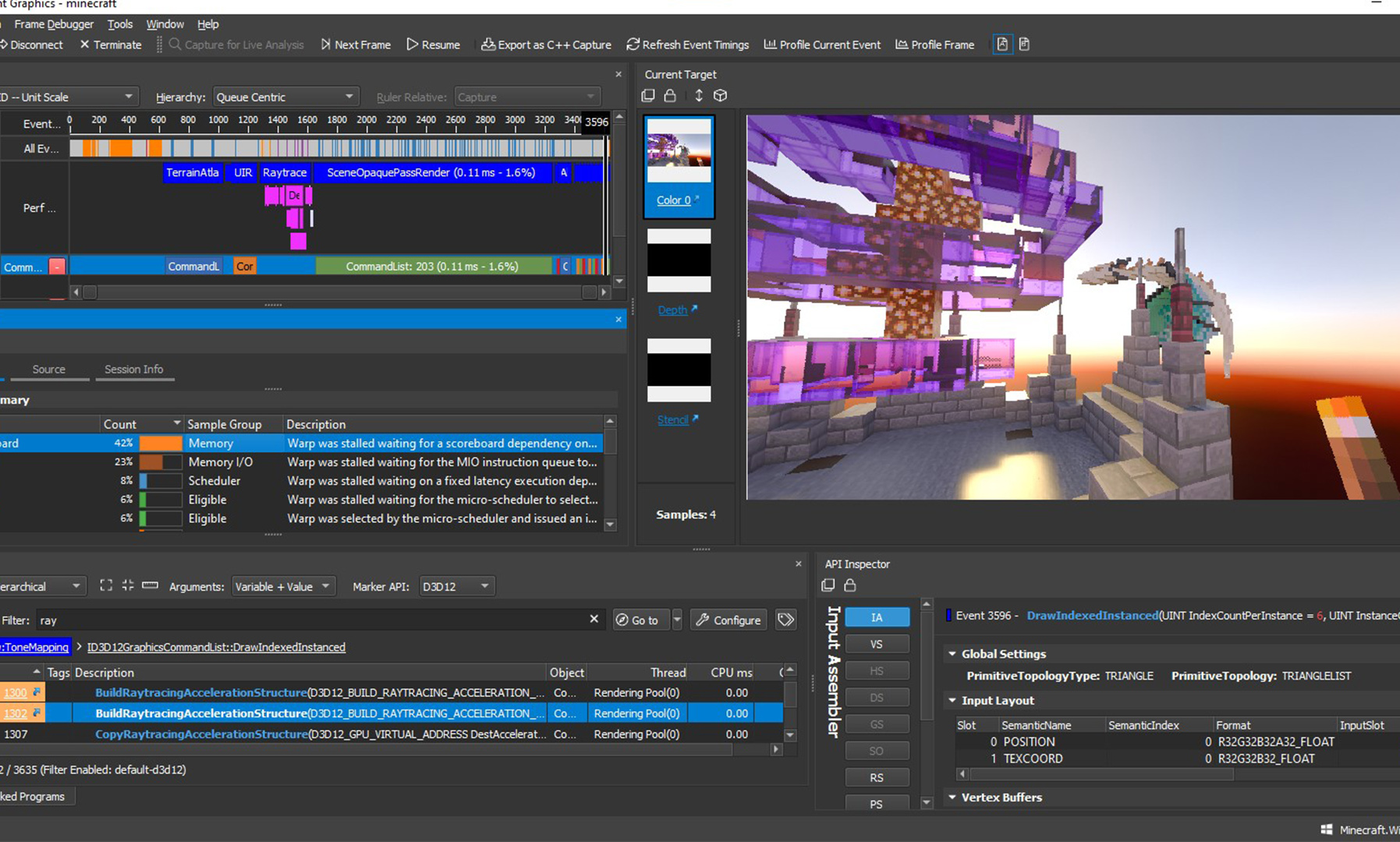Viewport: 1400px width, 842px height.
Task: Open the tag manager icon
Action: (x=786, y=620)
